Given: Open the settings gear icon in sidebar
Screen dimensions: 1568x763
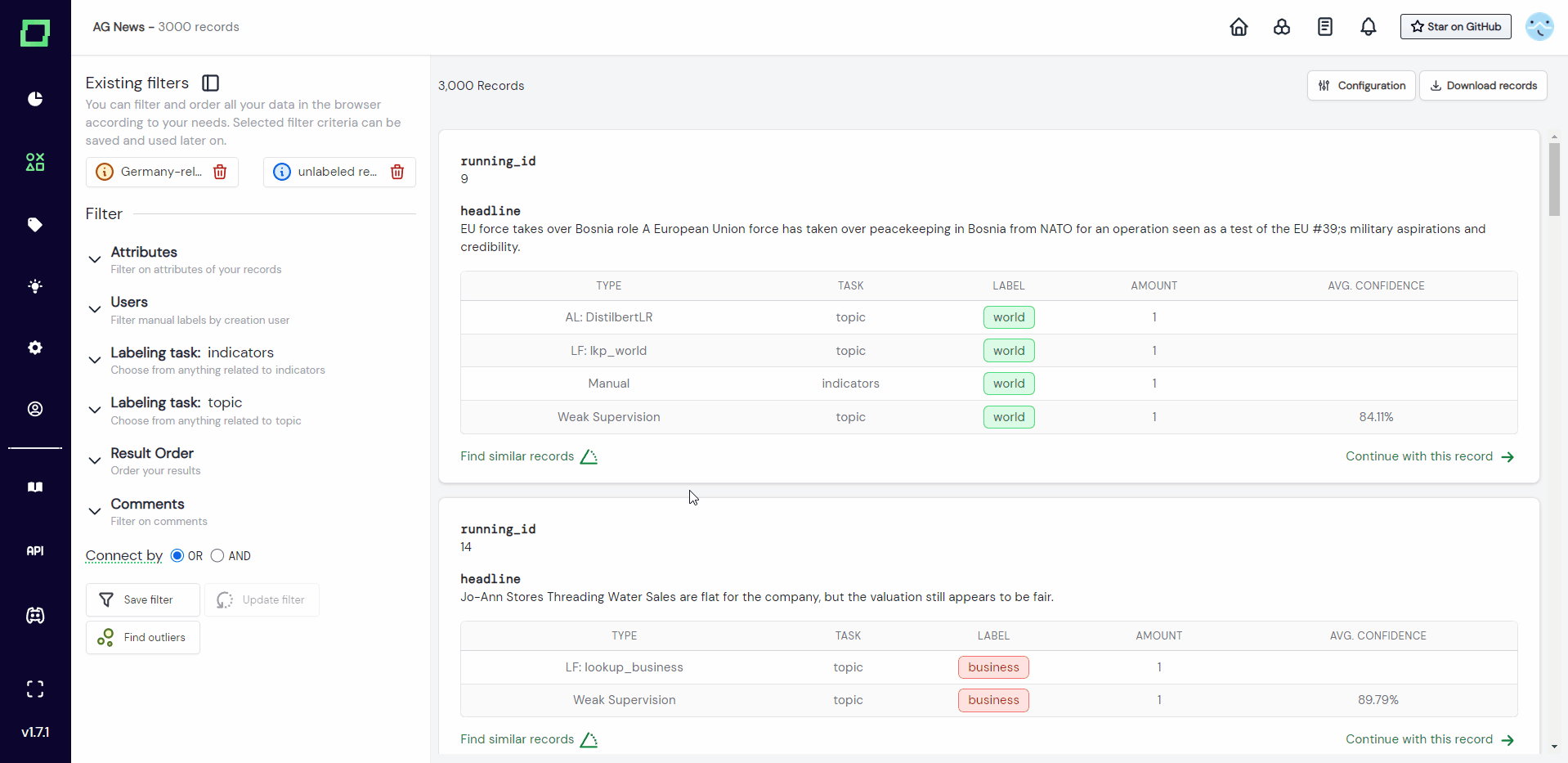Looking at the screenshot, I should [35, 348].
